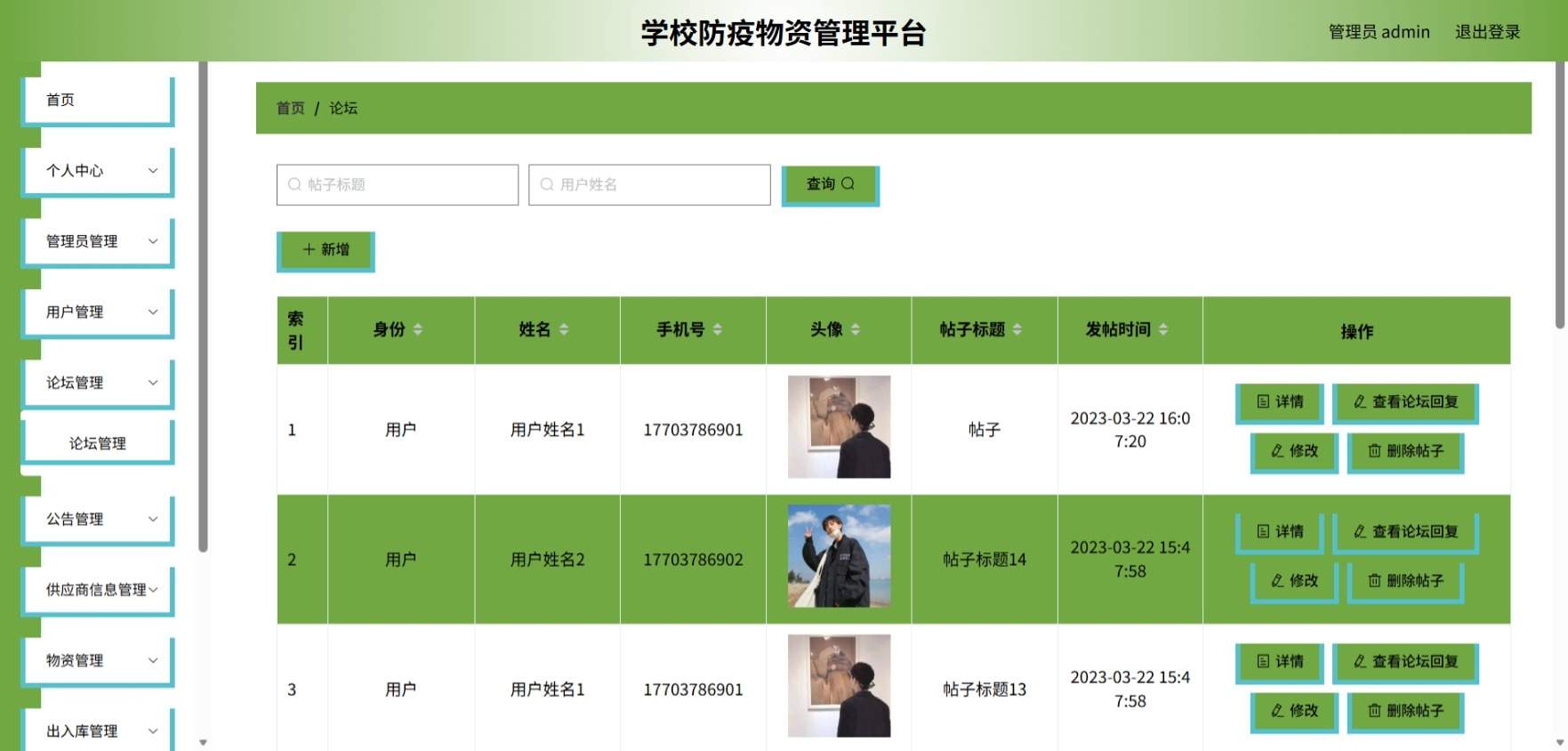The height and width of the screenshot is (751, 1568).
Task: Click magnifier icon on 查询 button
Action: pyautogui.click(x=848, y=183)
